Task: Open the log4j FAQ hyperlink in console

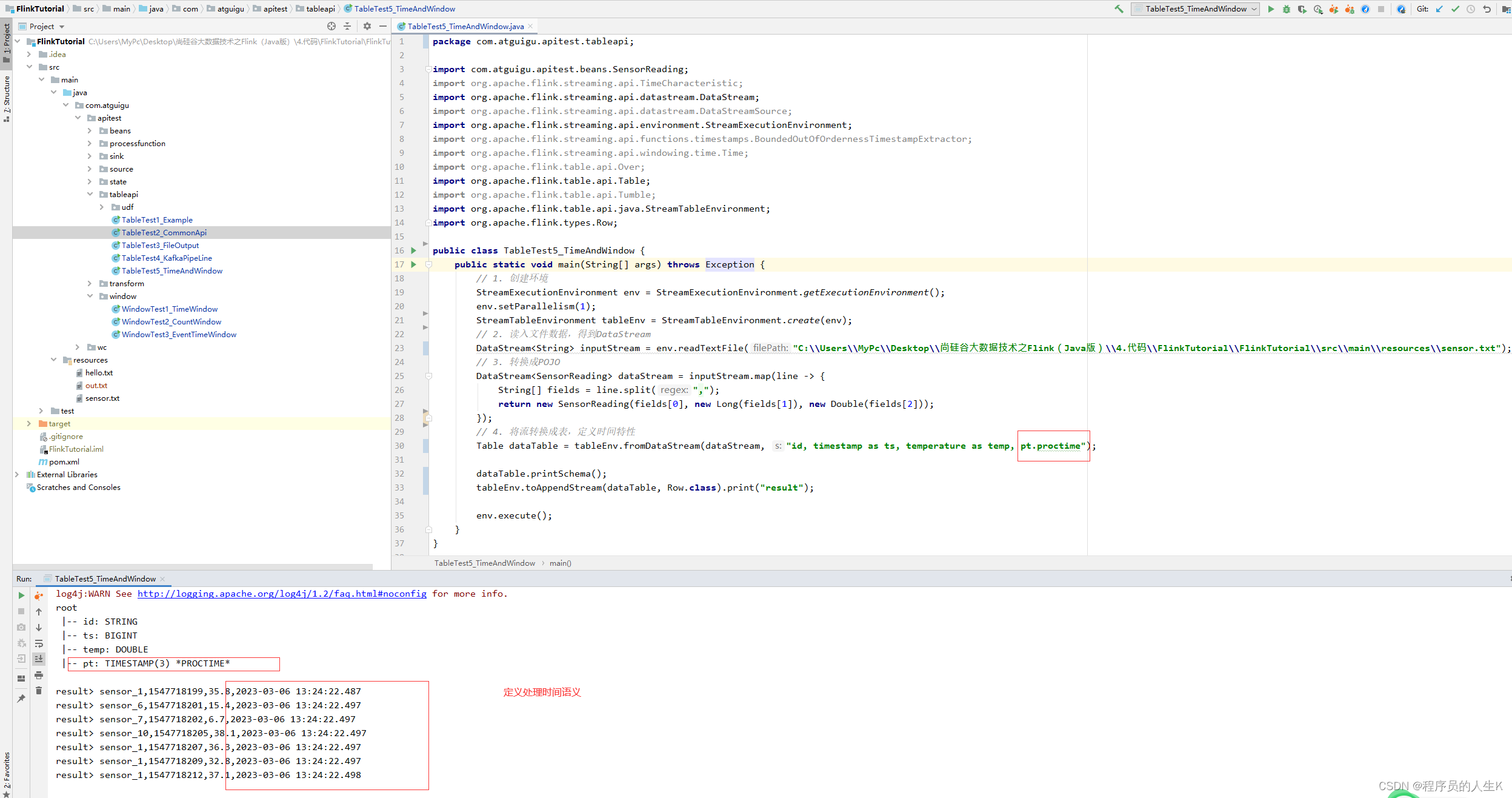Action: click(x=282, y=594)
